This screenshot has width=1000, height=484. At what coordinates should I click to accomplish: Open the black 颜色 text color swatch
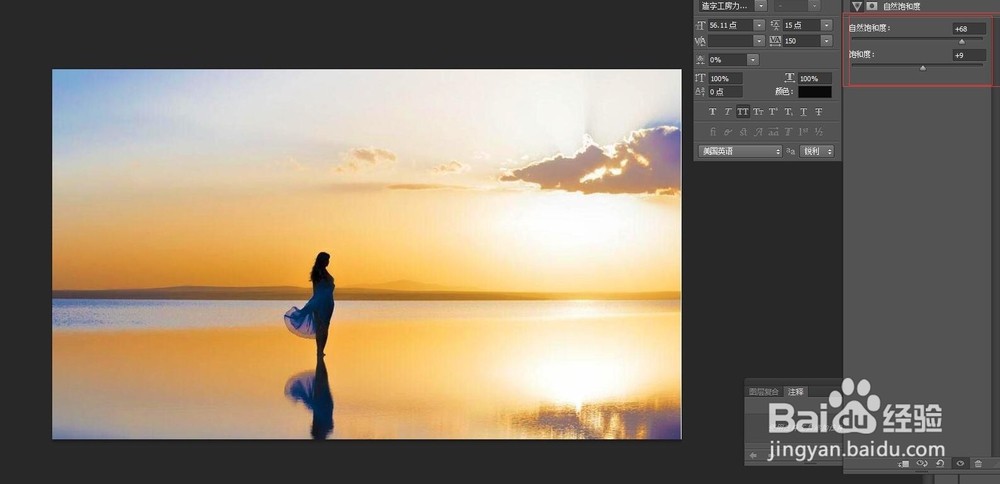(814, 92)
